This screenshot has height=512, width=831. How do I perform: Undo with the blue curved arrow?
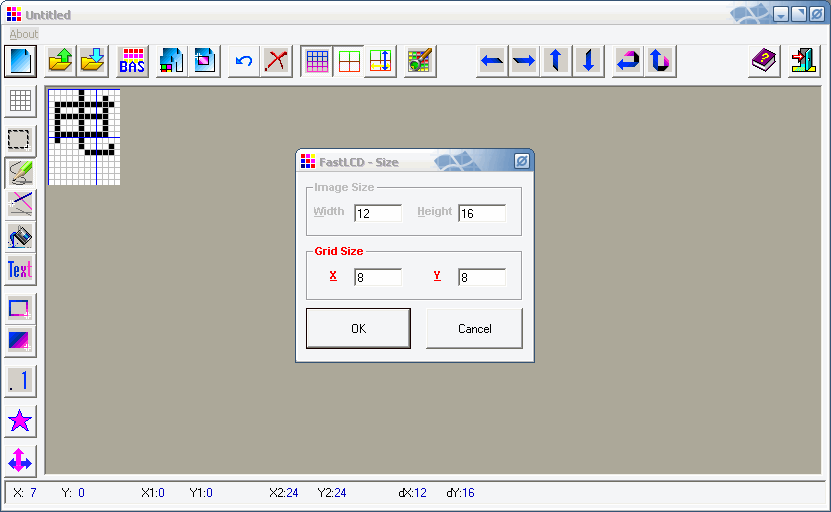[244, 61]
